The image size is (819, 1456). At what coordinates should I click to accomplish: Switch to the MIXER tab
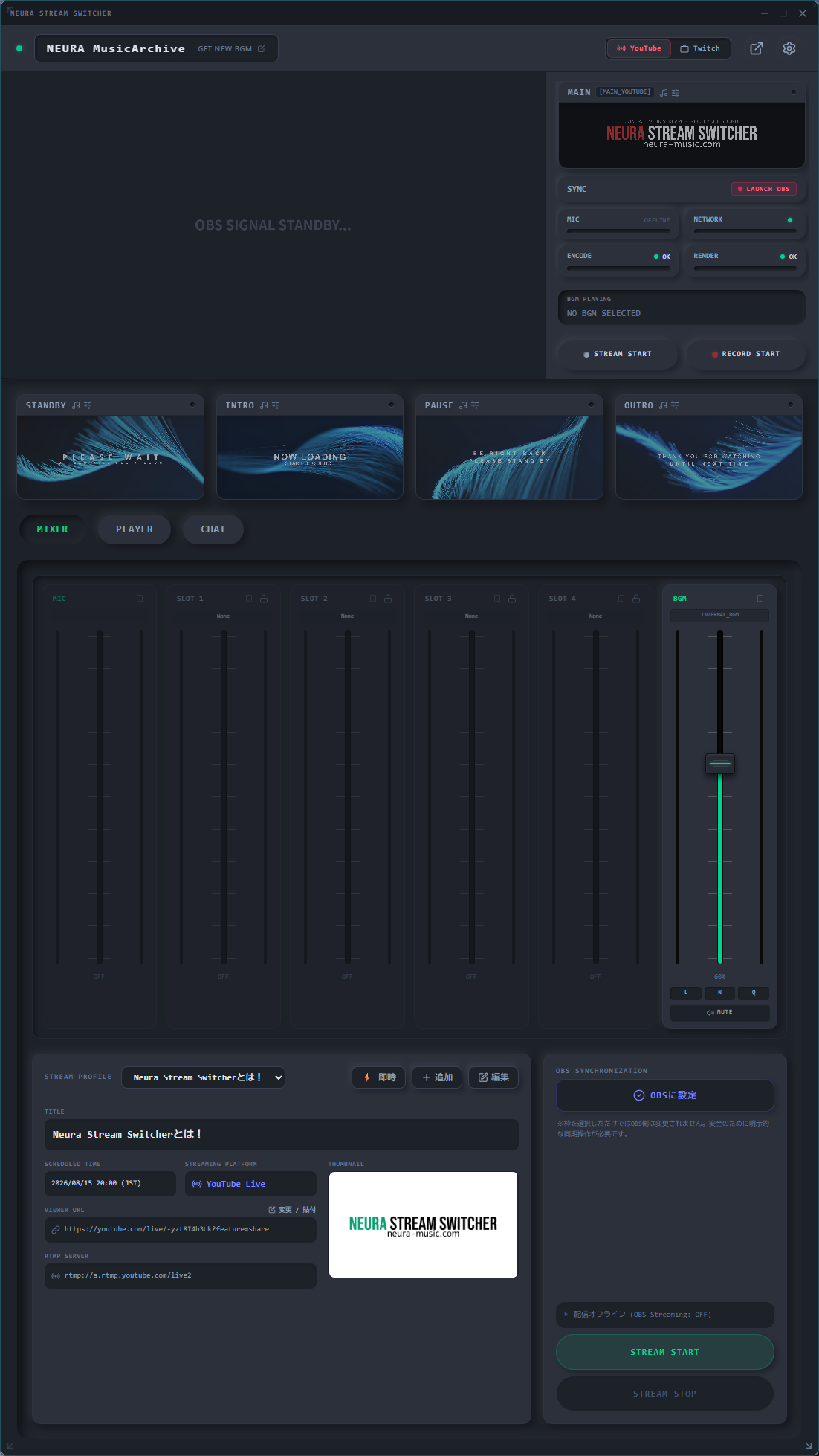pyautogui.click(x=52, y=529)
